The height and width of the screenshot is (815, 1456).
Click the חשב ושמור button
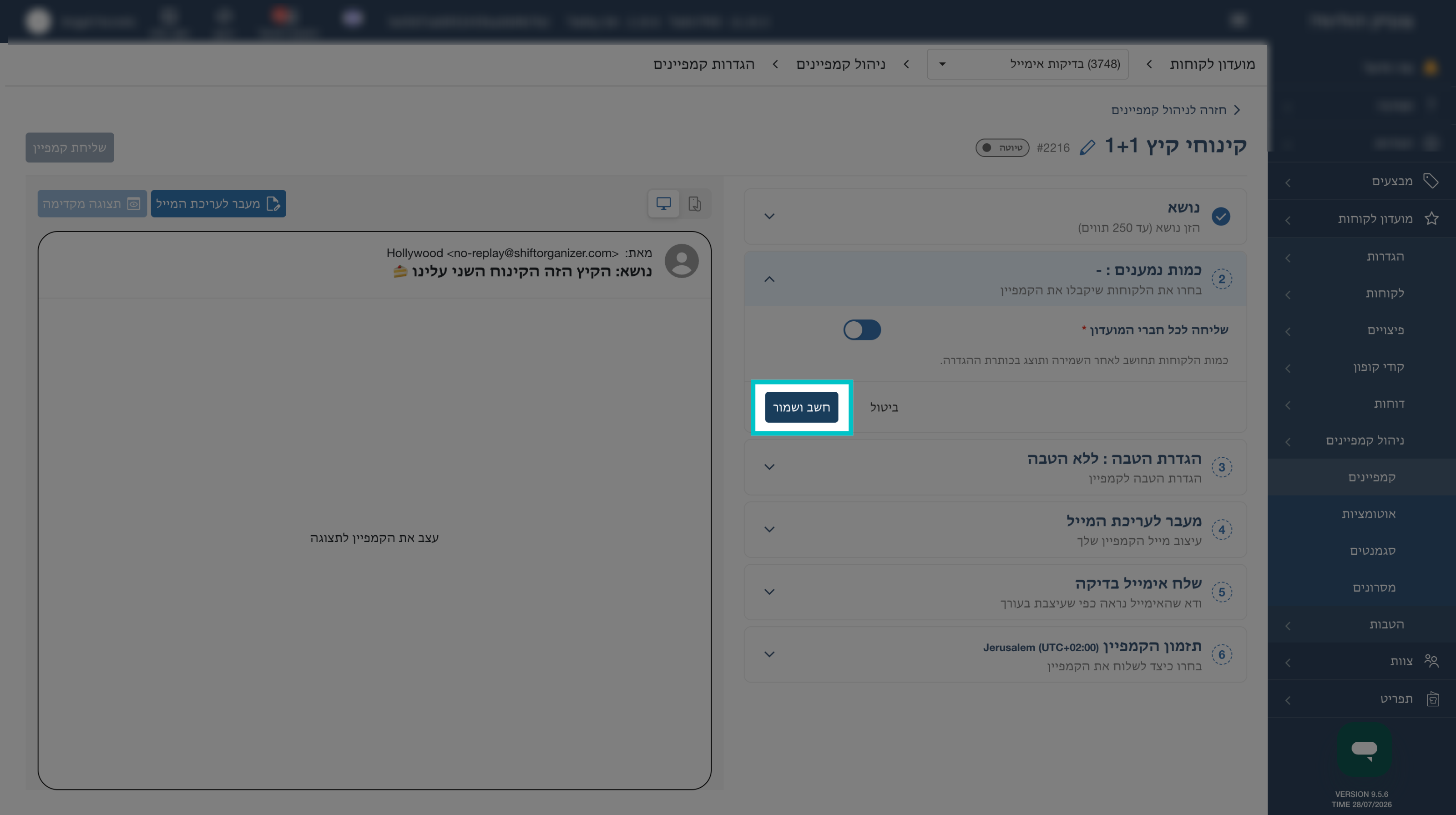pyautogui.click(x=801, y=407)
